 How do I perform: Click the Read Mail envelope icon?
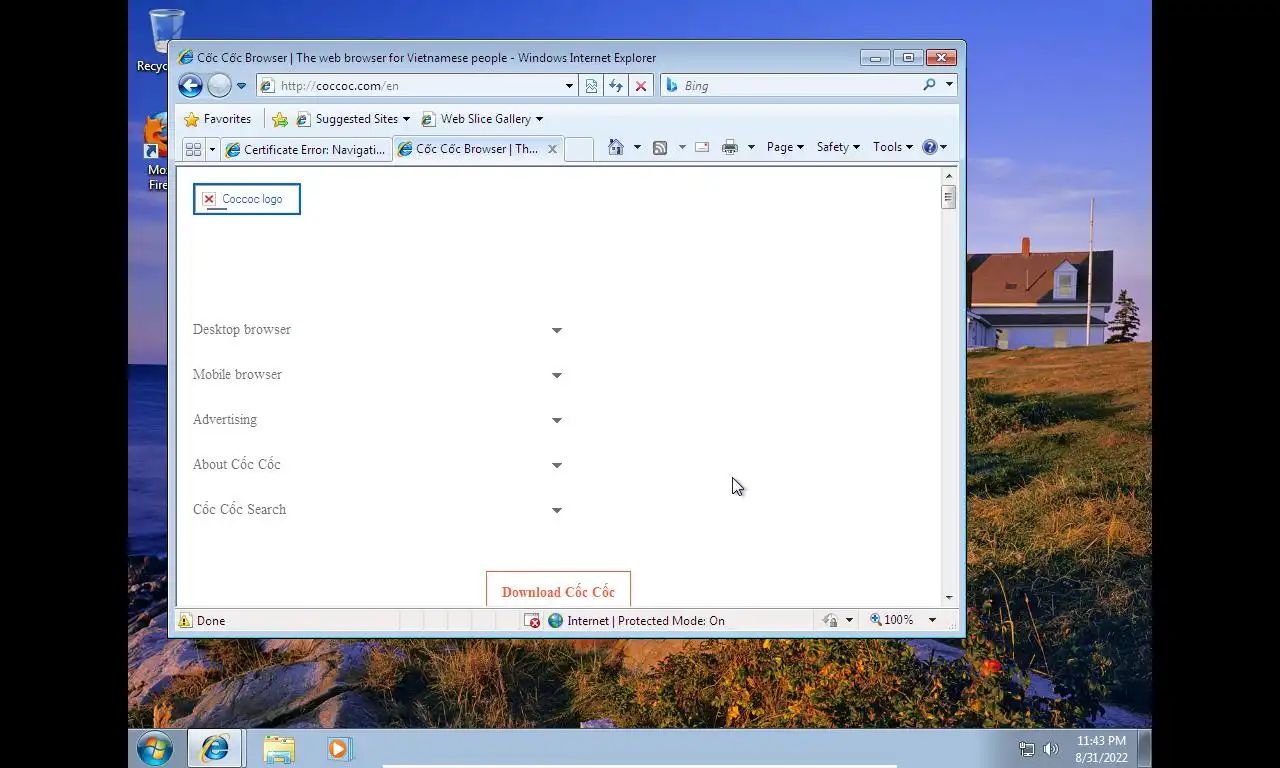702,147
